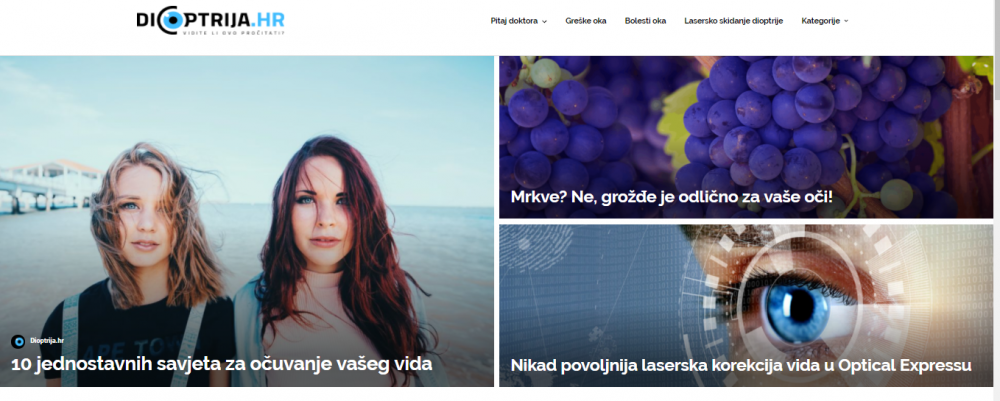Screen dimensions: 1000x401
Task: Click the DIOPTRIJA.HR logo text
Action: point(210,18)
